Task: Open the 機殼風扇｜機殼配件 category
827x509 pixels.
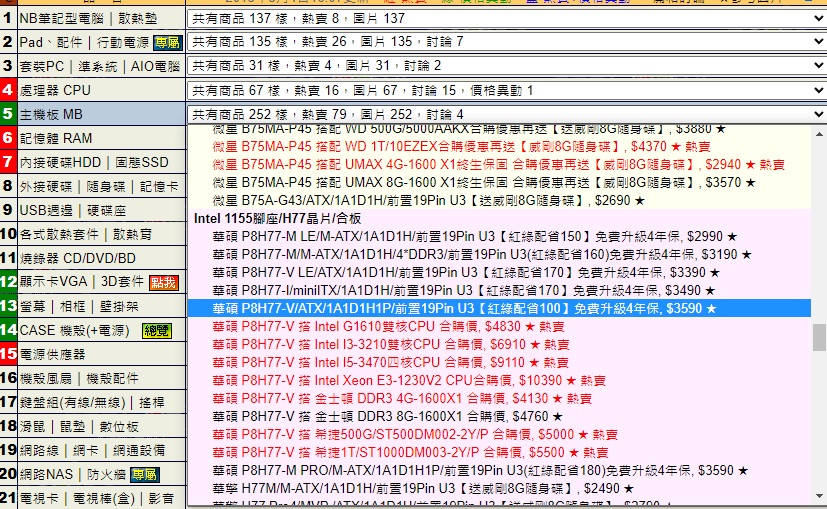Action: [x=79, y=378]
